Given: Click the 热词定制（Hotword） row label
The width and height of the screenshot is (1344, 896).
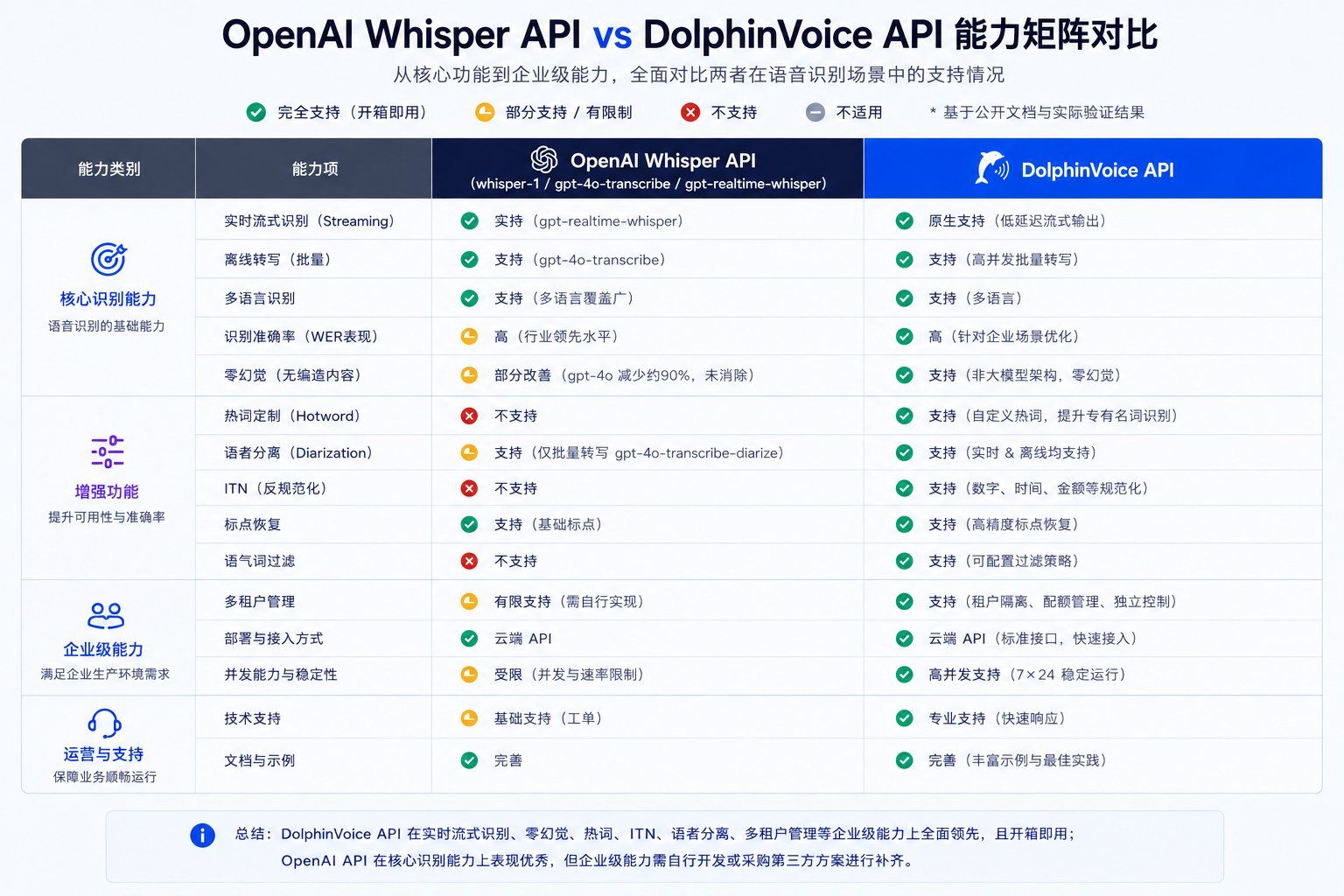Looking at the screenshot, I should click(x=292, y=416).
